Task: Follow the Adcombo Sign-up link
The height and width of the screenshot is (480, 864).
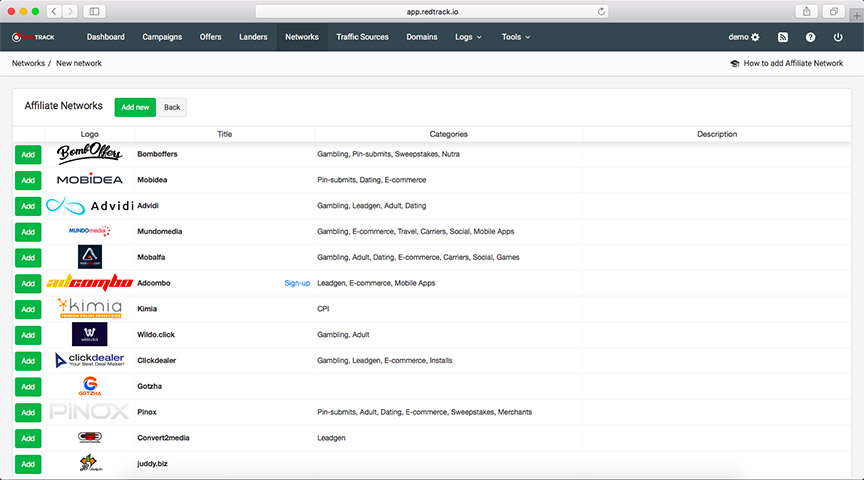Action: click(297, 283)
